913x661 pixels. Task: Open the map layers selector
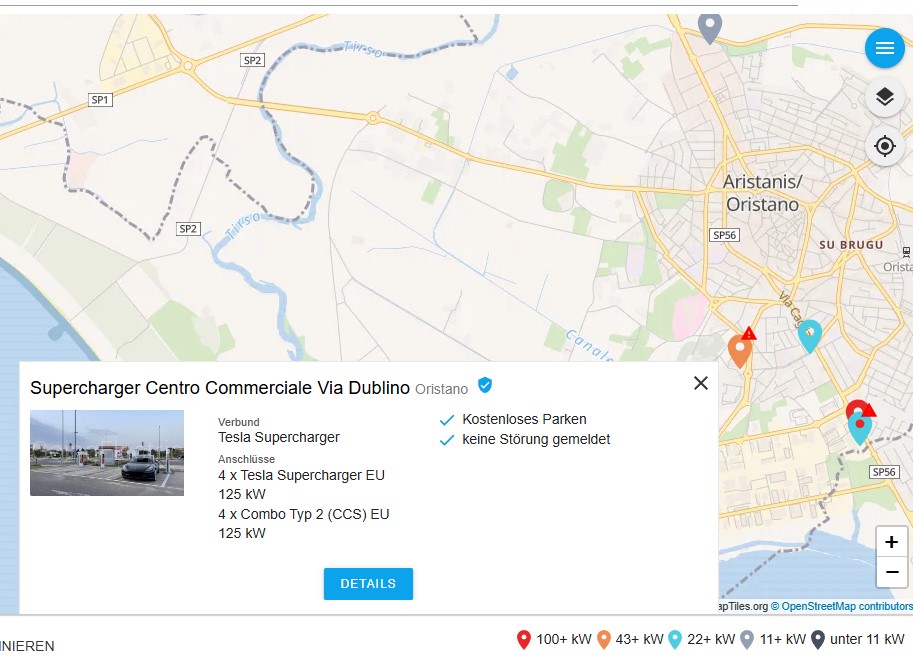click(884, 97)
